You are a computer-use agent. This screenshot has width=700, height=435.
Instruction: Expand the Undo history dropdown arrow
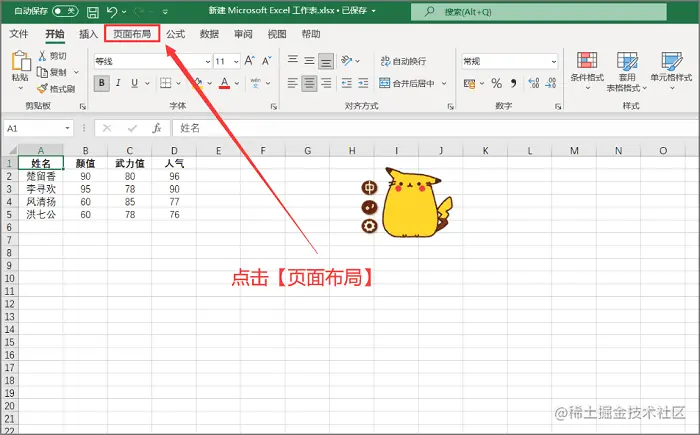(x=124, y=12)
